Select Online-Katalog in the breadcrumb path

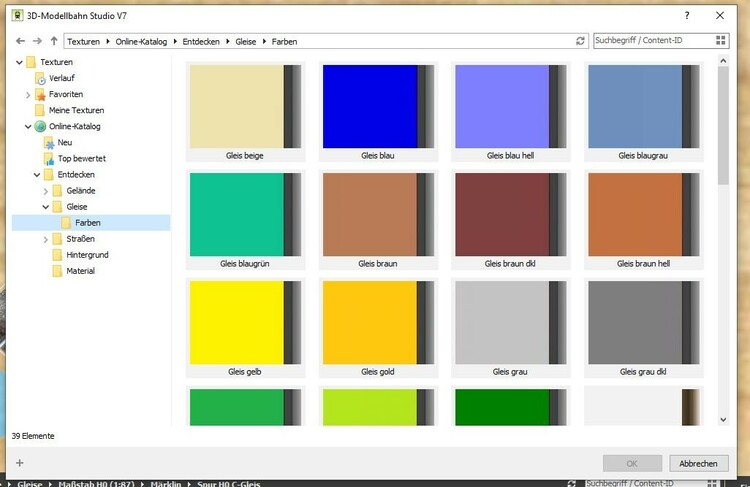pos(144,41)
